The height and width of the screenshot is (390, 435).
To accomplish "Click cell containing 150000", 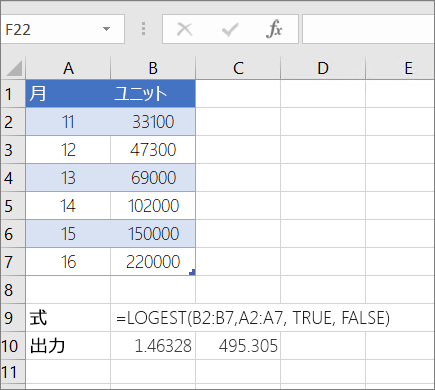I will (x=153, y=234).
